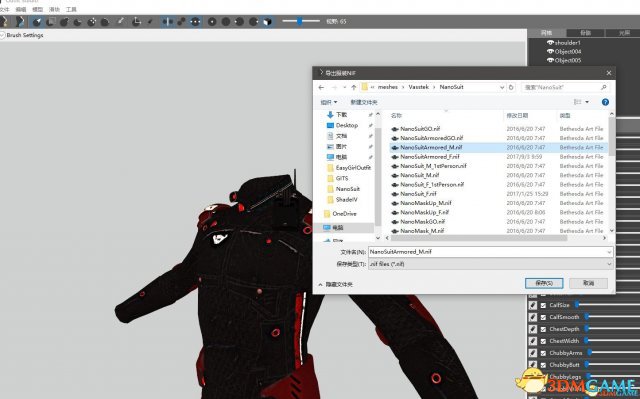The height and width of the screenshot is (399, 640).
Task: Toggle the cube view mode icon
Action: [267, 22]
